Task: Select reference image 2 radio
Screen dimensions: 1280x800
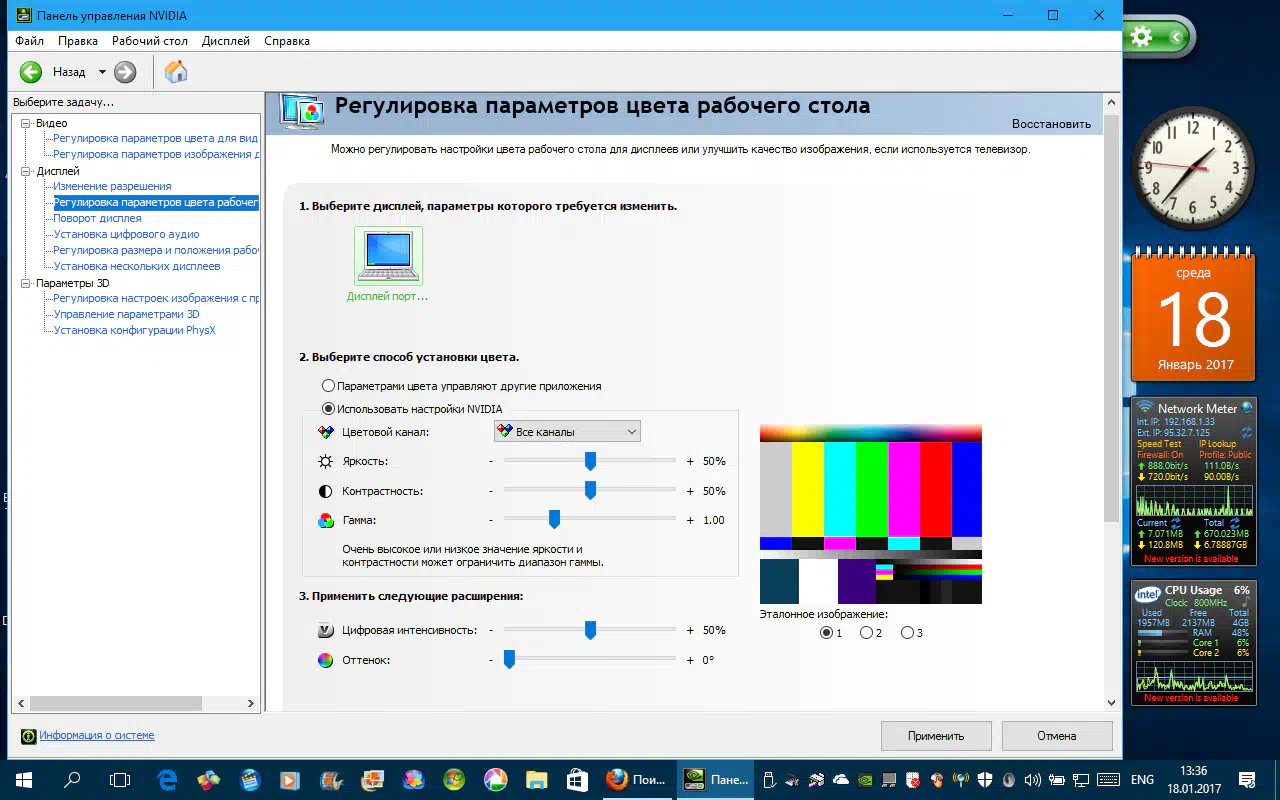Action: coord(866,632)
